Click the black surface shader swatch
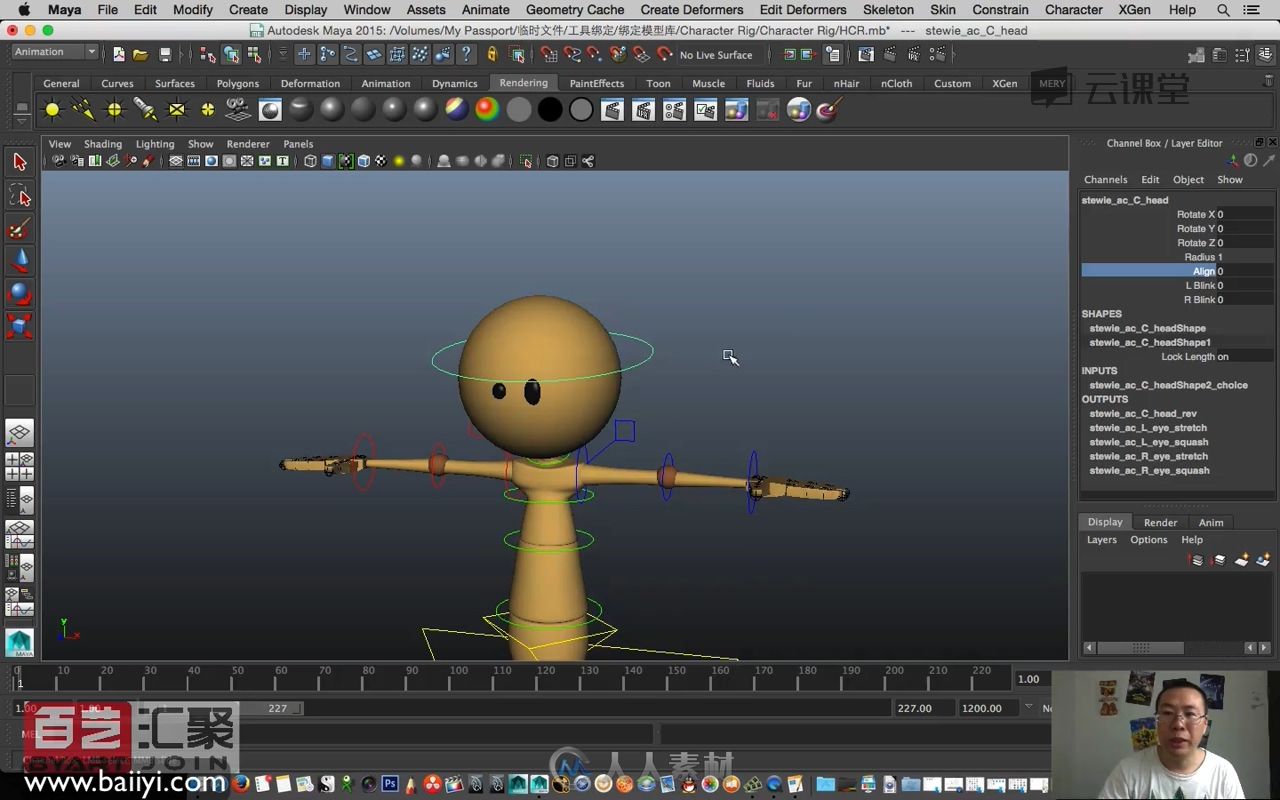This screenshot has width=1280, height=800. 549,110
